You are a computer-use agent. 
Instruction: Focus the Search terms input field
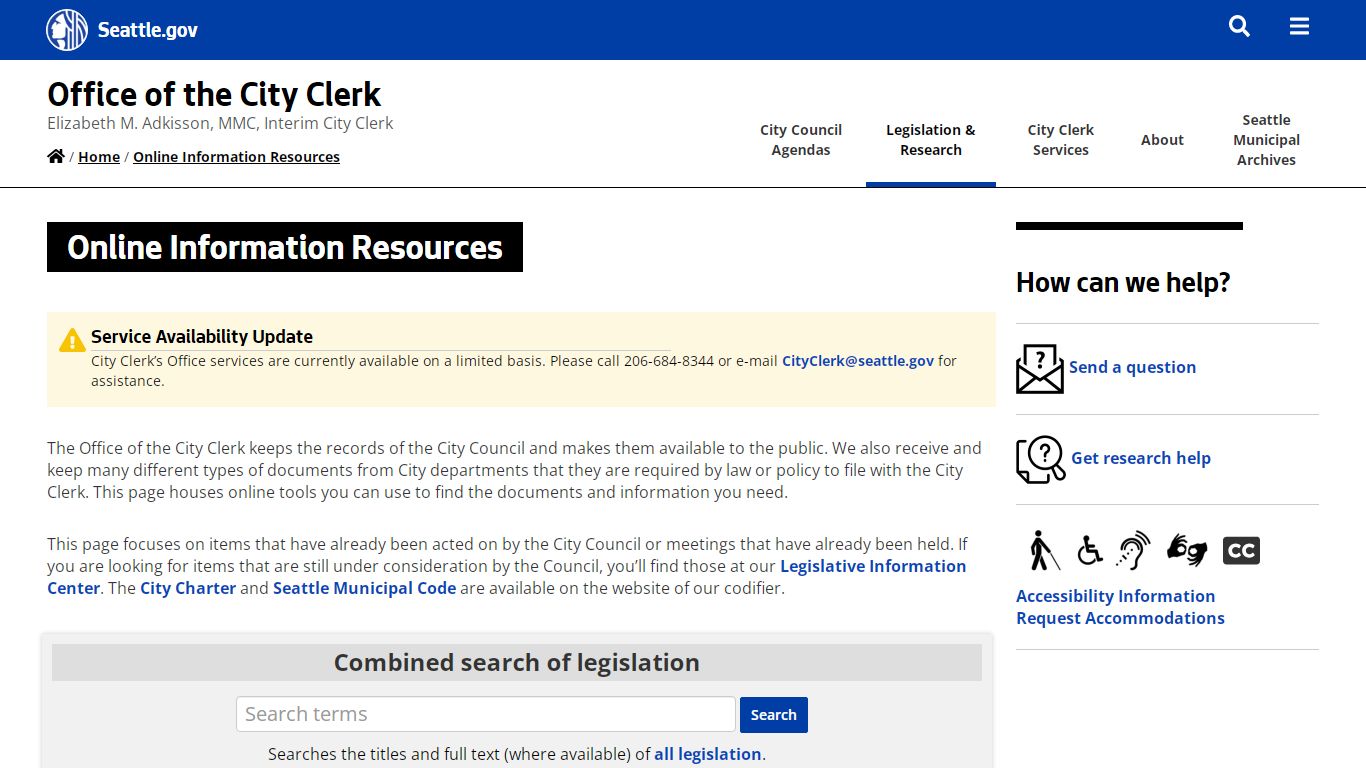click(486, 714)
